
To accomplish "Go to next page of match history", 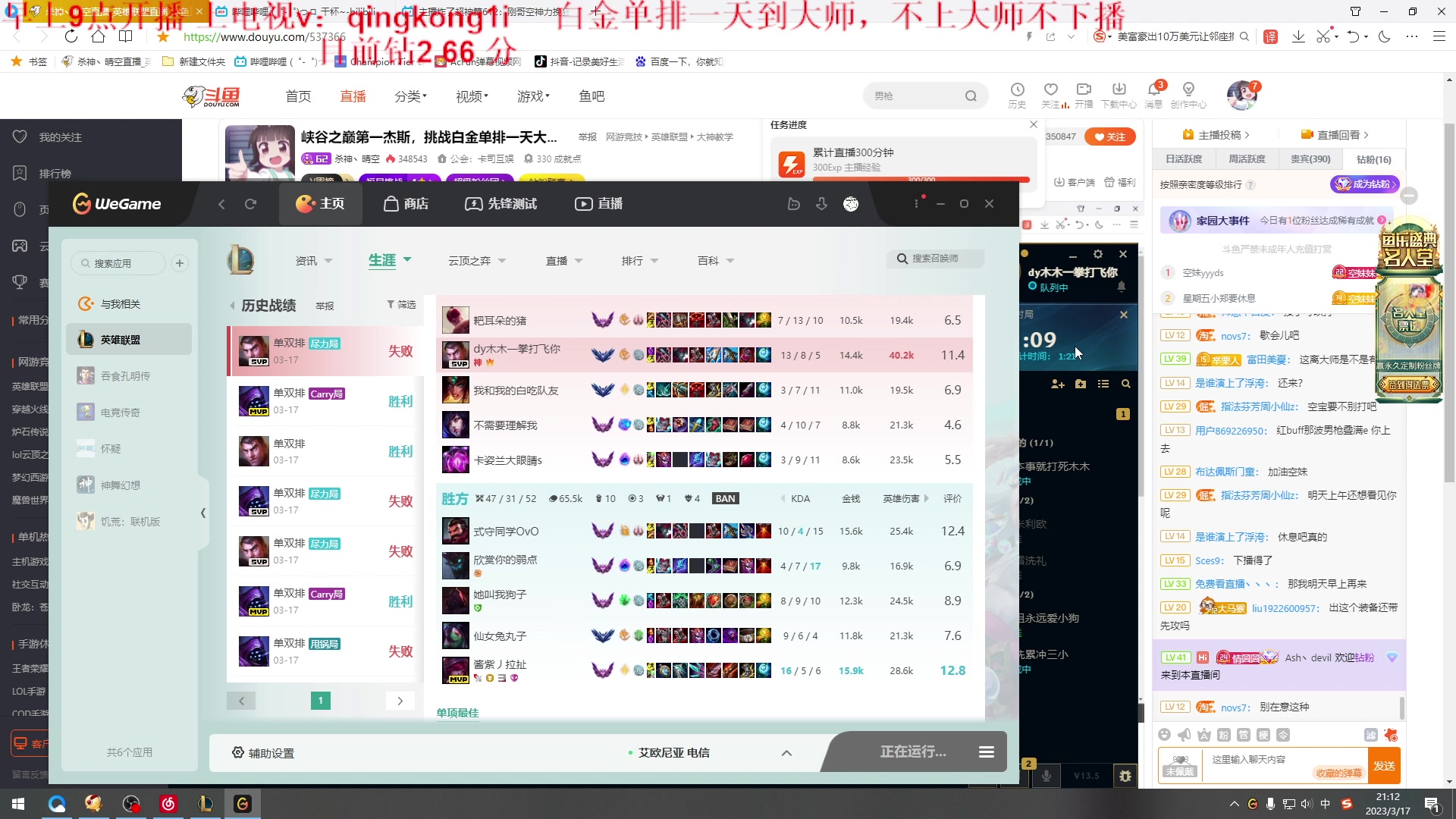I will click(400, 701).
